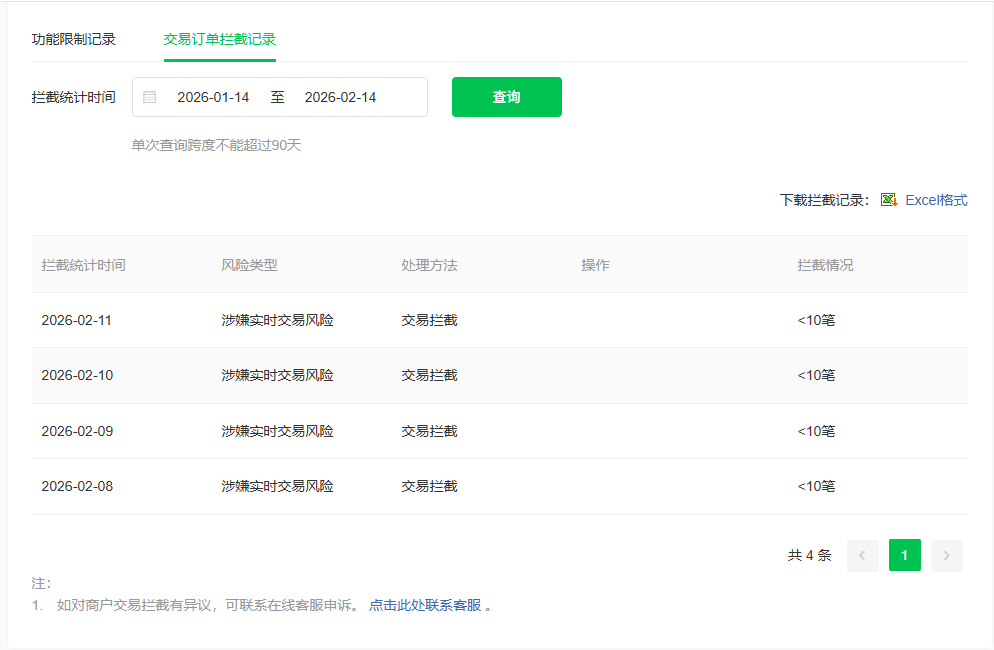Open the 点击此处联系客服 link
The image size is (994, 650).
click(x=427, y=606)
